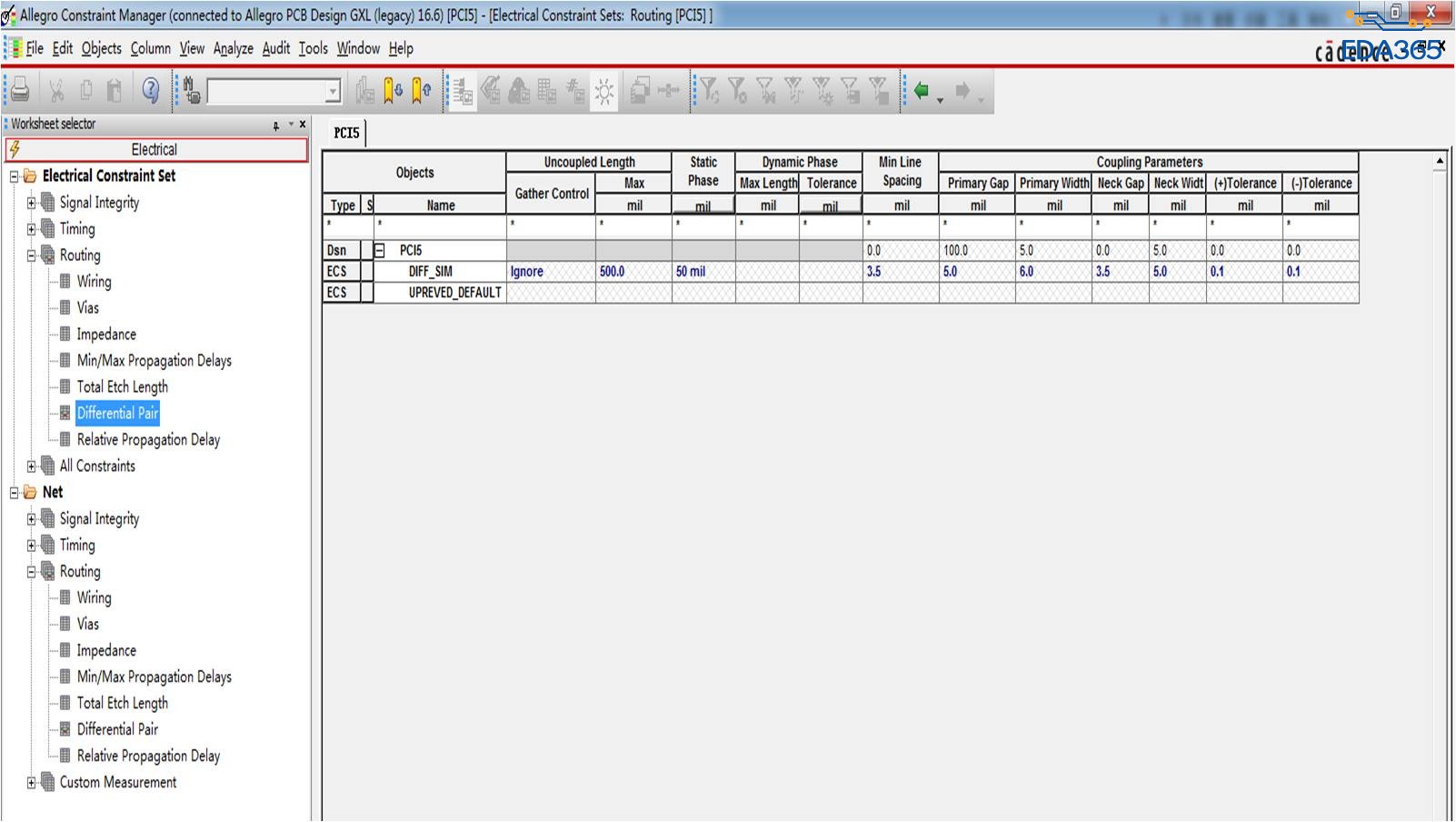1456x822 pixels.
Task: Click the Cut scissors icon
Action: tap(56, 90)
